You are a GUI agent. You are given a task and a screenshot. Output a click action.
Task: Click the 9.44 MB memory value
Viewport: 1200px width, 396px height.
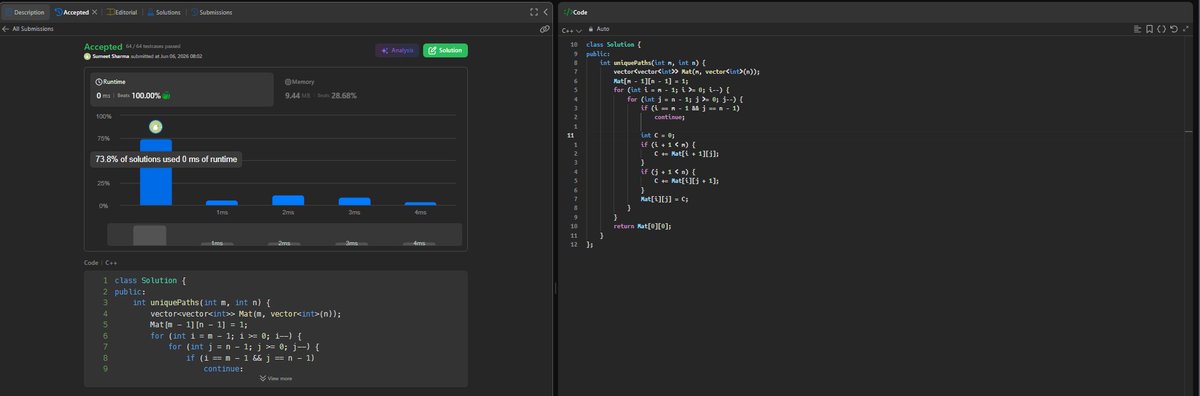coord(299,95)
